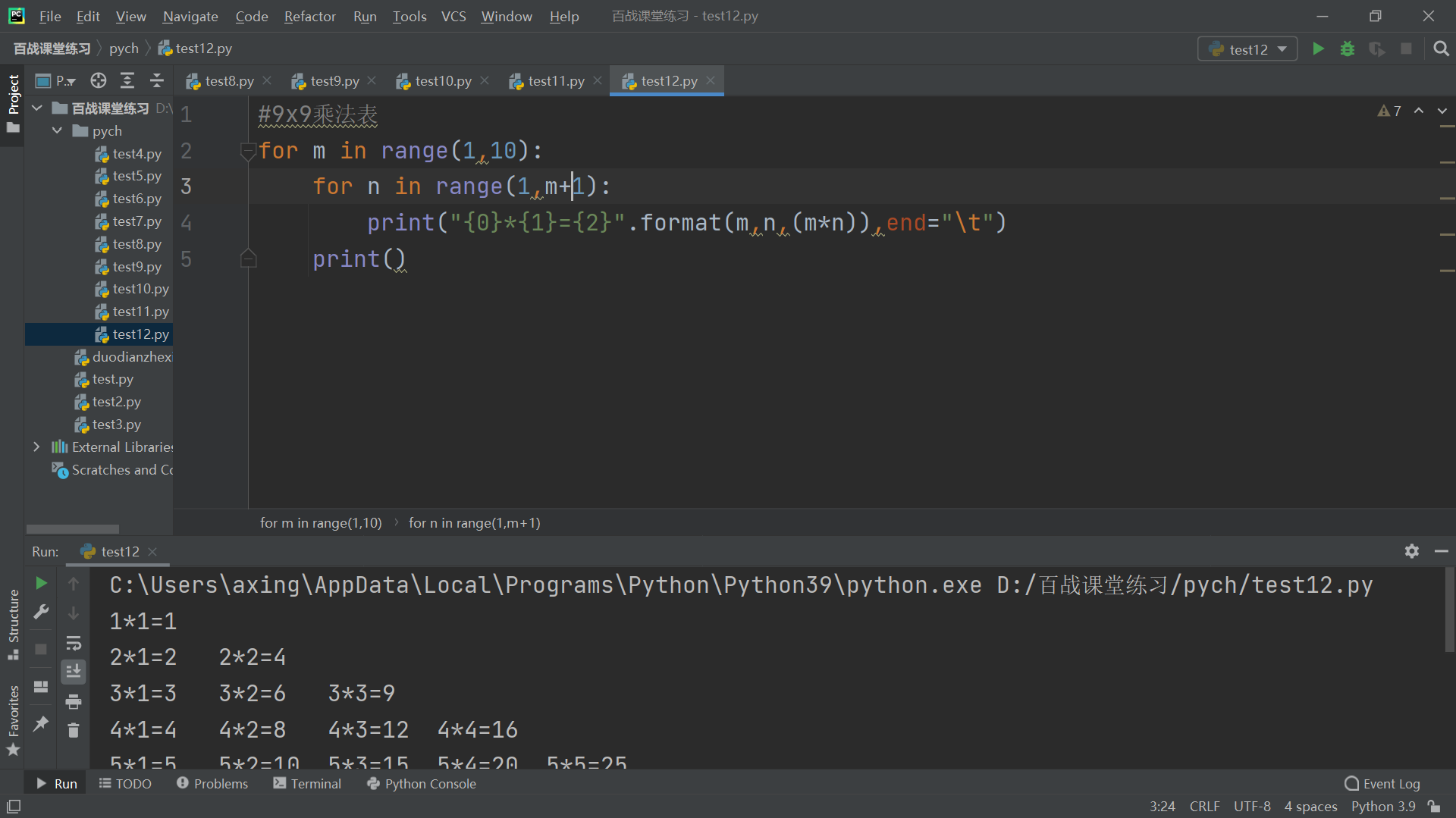Toggle the Favorites tool window stripe
The height and width of the screenshot is (818, 1456).
click(x=12, y=721)
